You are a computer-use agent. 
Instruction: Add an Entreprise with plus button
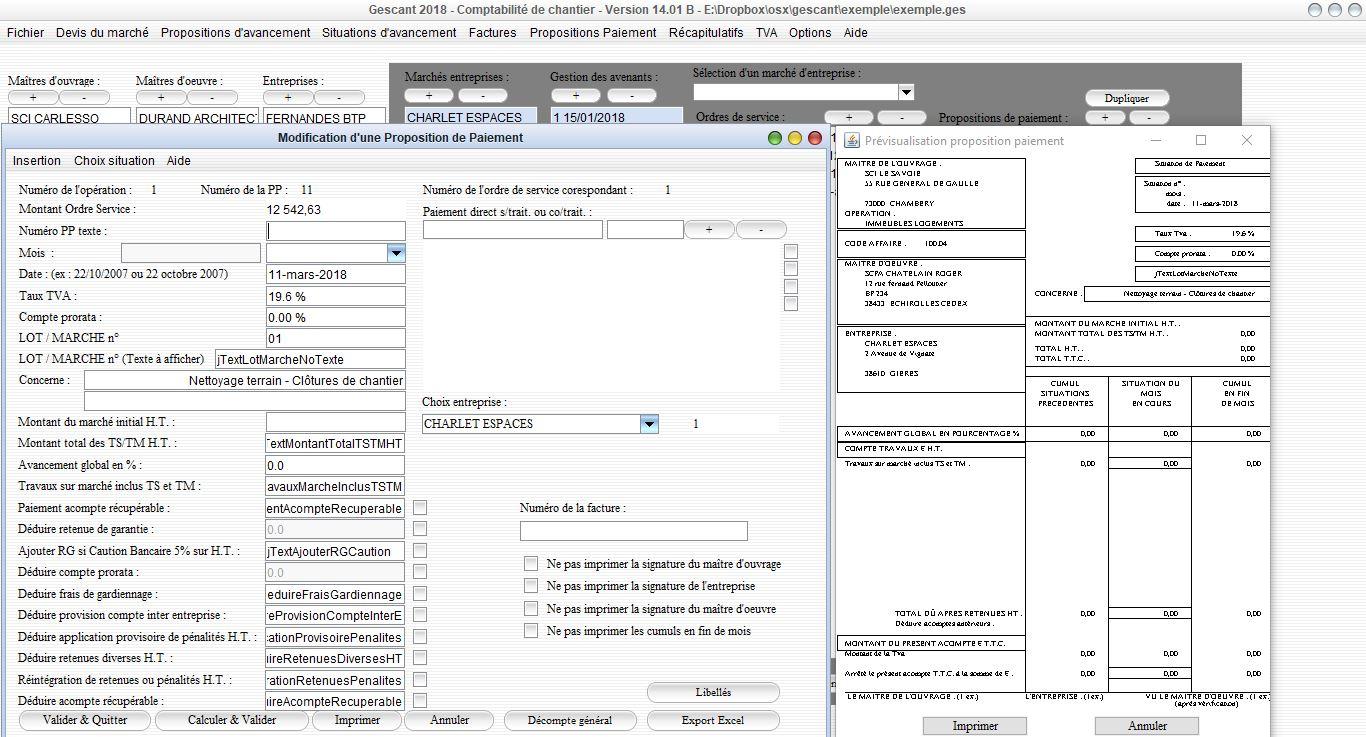click(288, 98)
